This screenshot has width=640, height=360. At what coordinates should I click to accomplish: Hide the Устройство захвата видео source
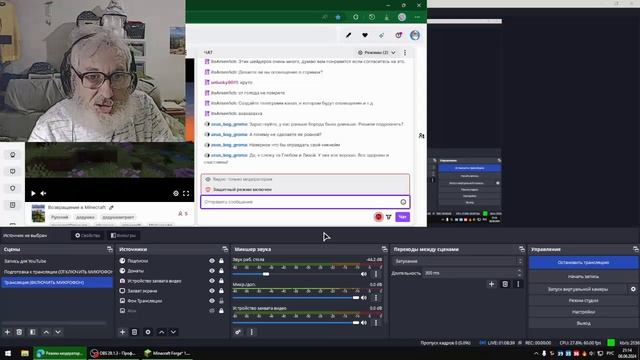[x=212, y=281]
